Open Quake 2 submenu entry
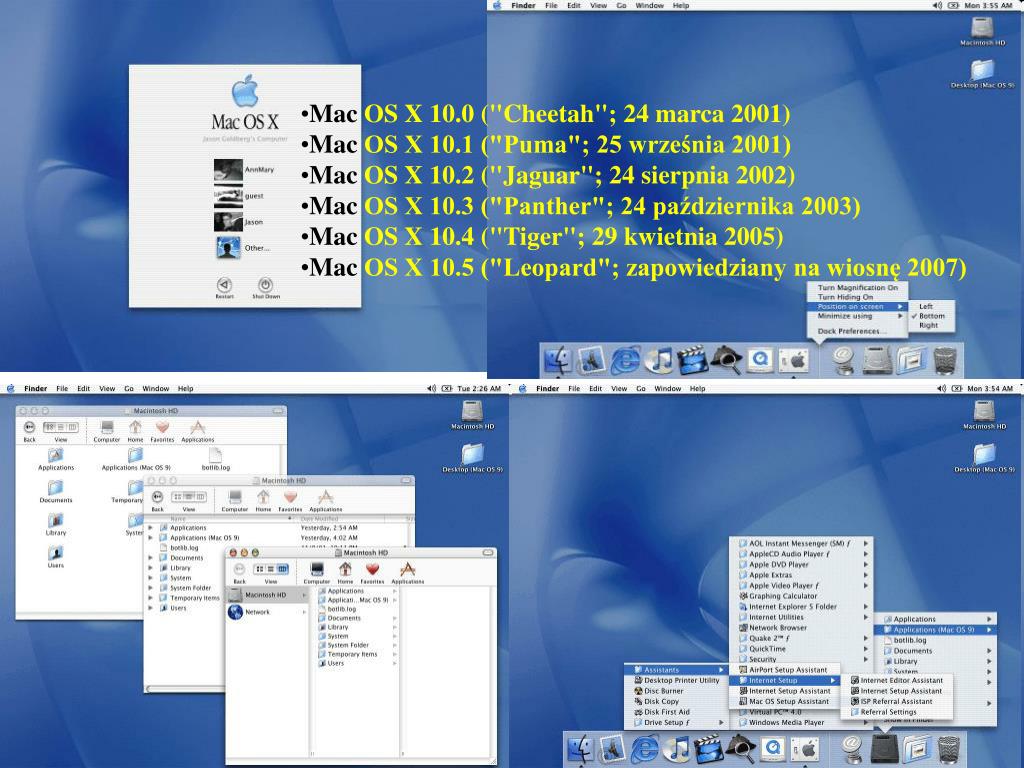 (801, 638)
